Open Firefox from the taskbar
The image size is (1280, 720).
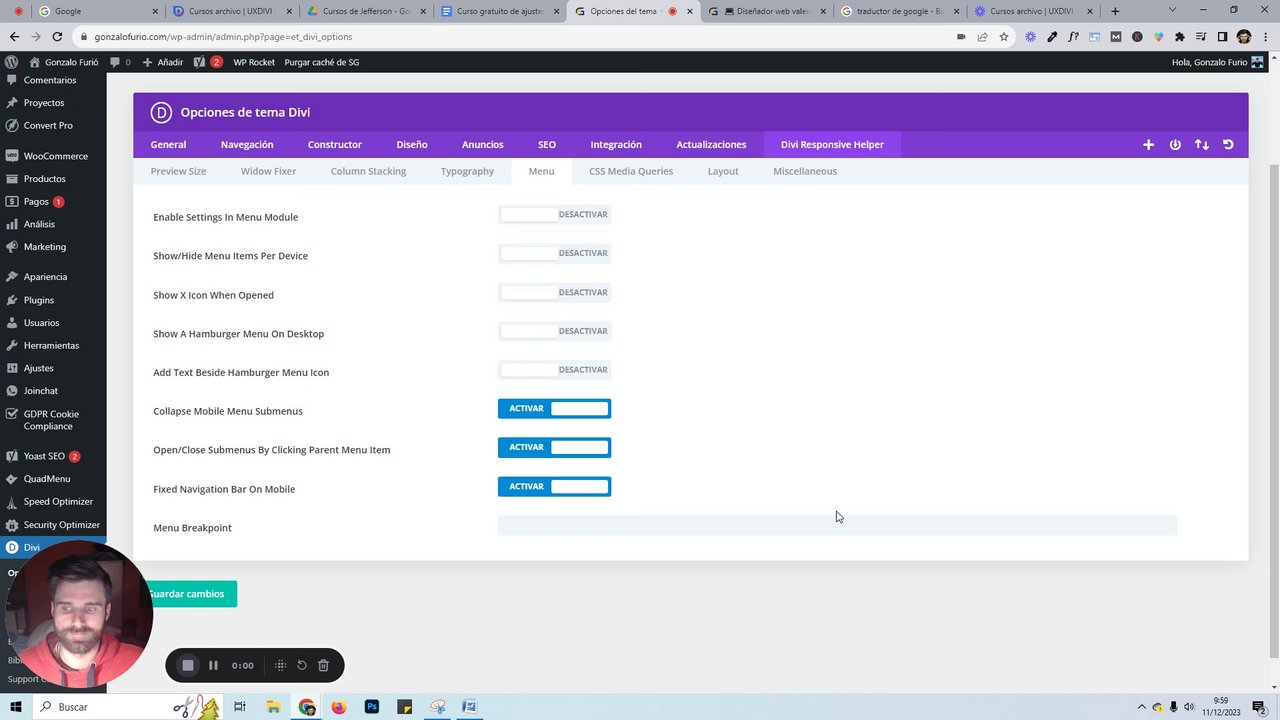point(338,707)
